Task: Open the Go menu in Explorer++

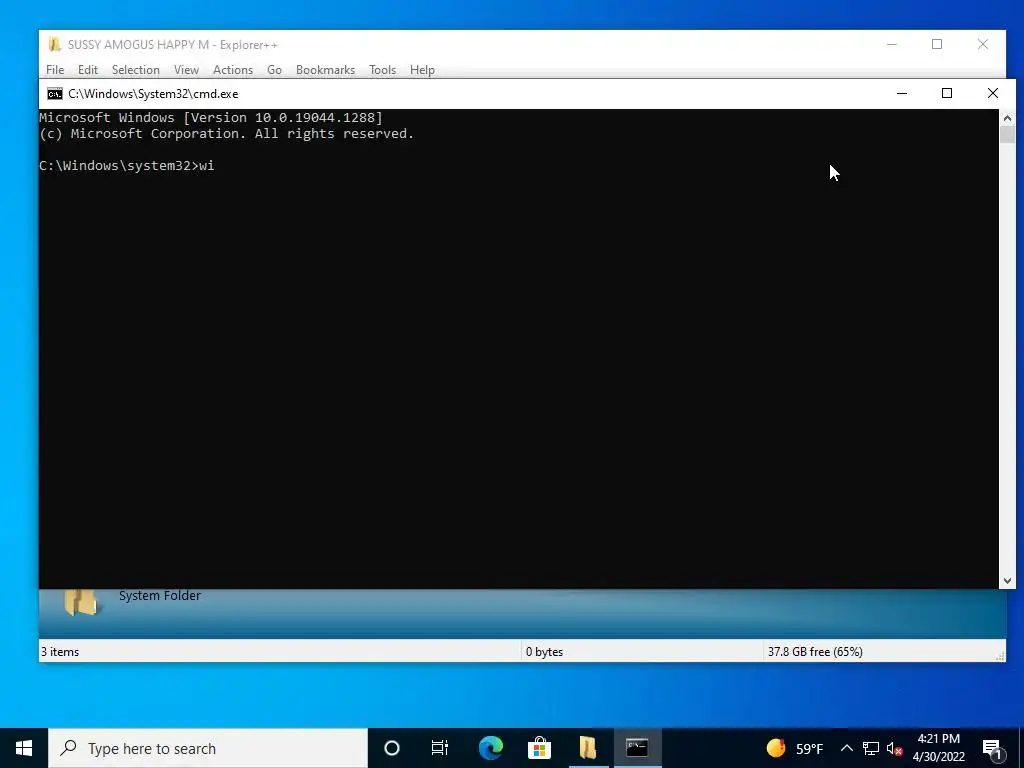Action: coord(274,70)
